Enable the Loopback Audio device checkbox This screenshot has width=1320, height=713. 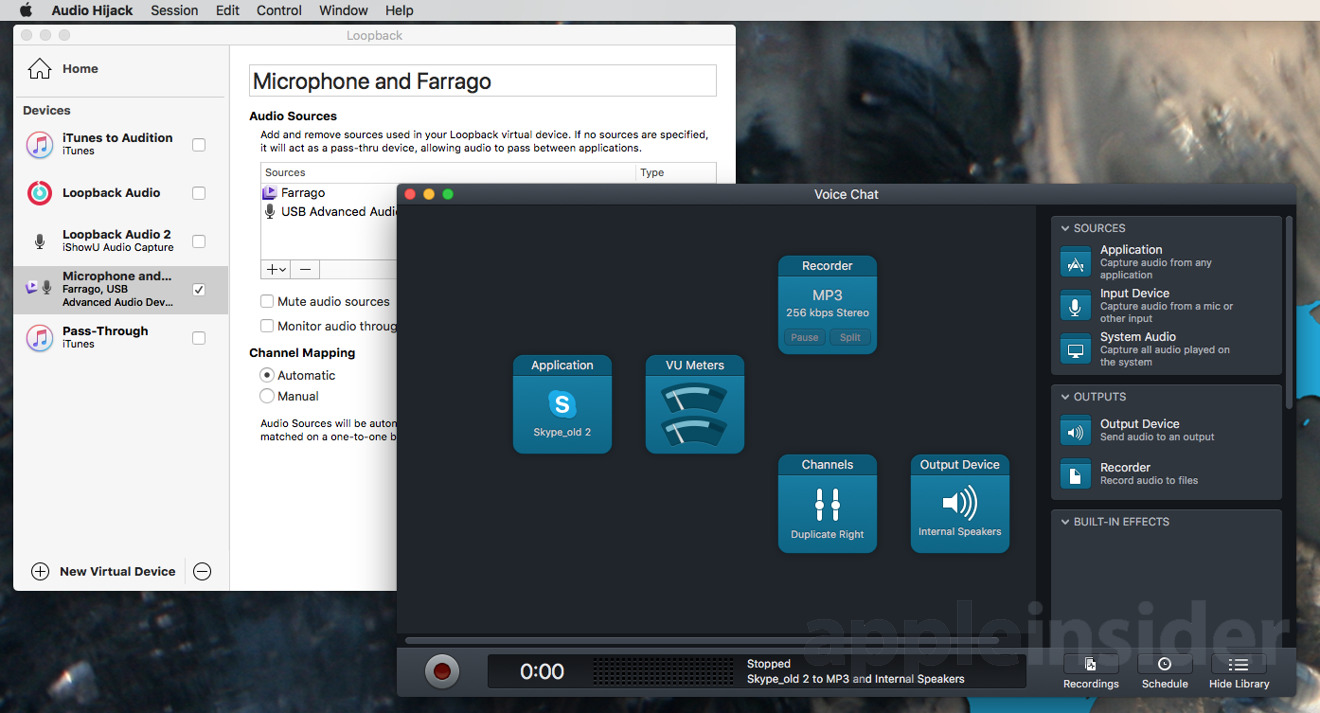point(199,193)
